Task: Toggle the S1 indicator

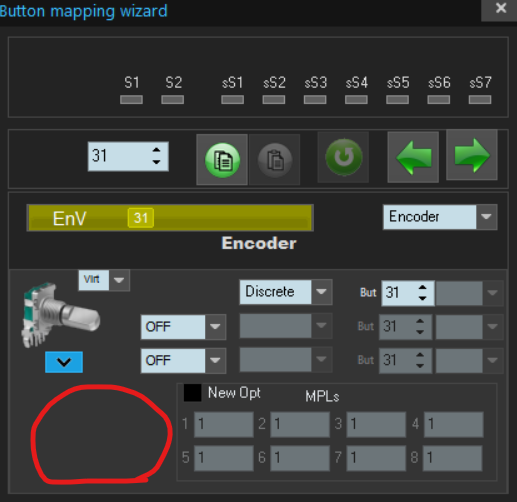Action: (x=131, y=100)
